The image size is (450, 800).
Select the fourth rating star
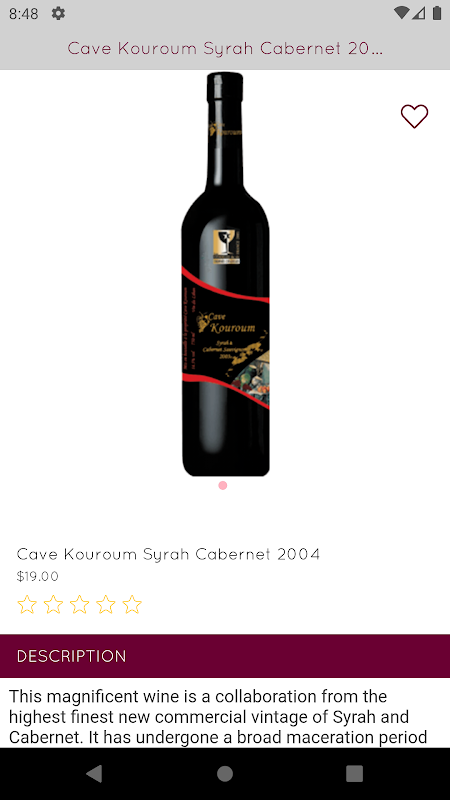click(x=106, y=605)
